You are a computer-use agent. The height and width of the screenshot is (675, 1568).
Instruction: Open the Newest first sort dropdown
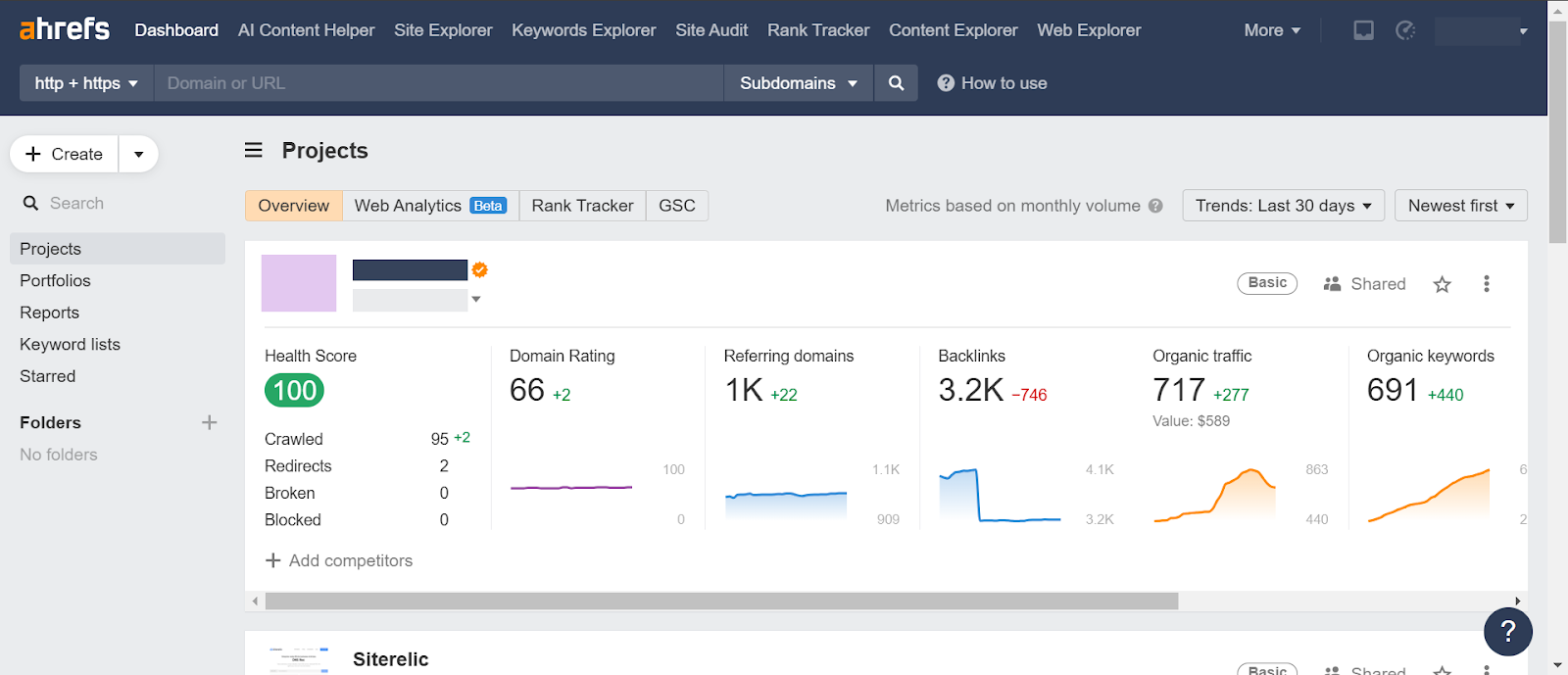[1460, 206]
